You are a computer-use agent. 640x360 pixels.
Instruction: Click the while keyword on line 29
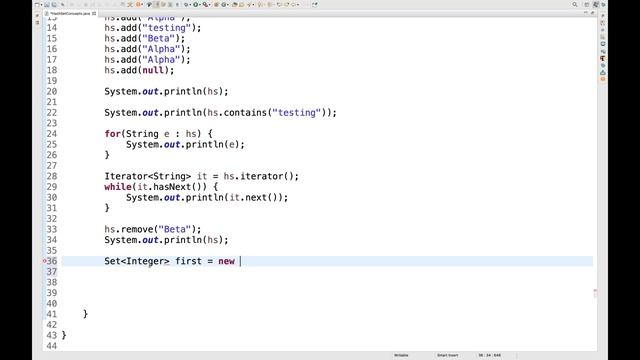coord(118,187)
